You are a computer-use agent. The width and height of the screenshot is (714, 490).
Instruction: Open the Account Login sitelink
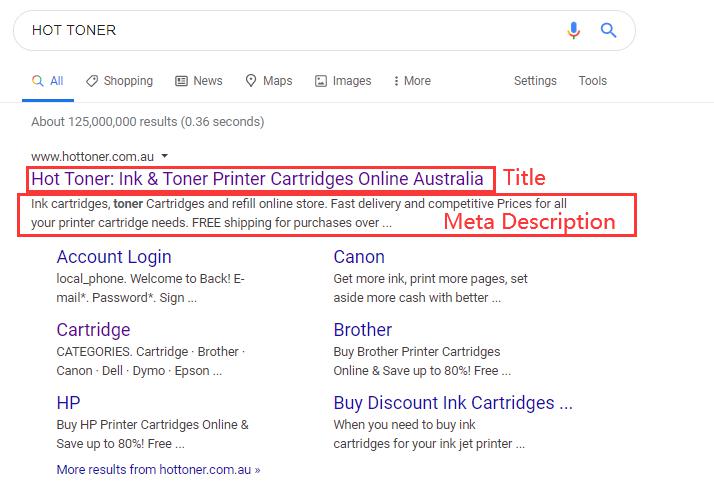point(114,257)
